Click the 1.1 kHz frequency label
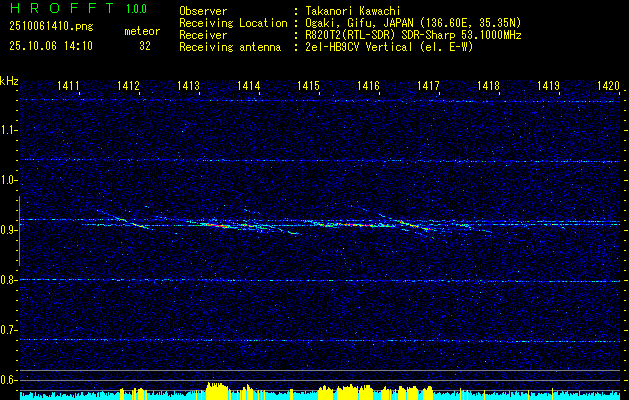The image size is (629, 400). tap(9, 130)
